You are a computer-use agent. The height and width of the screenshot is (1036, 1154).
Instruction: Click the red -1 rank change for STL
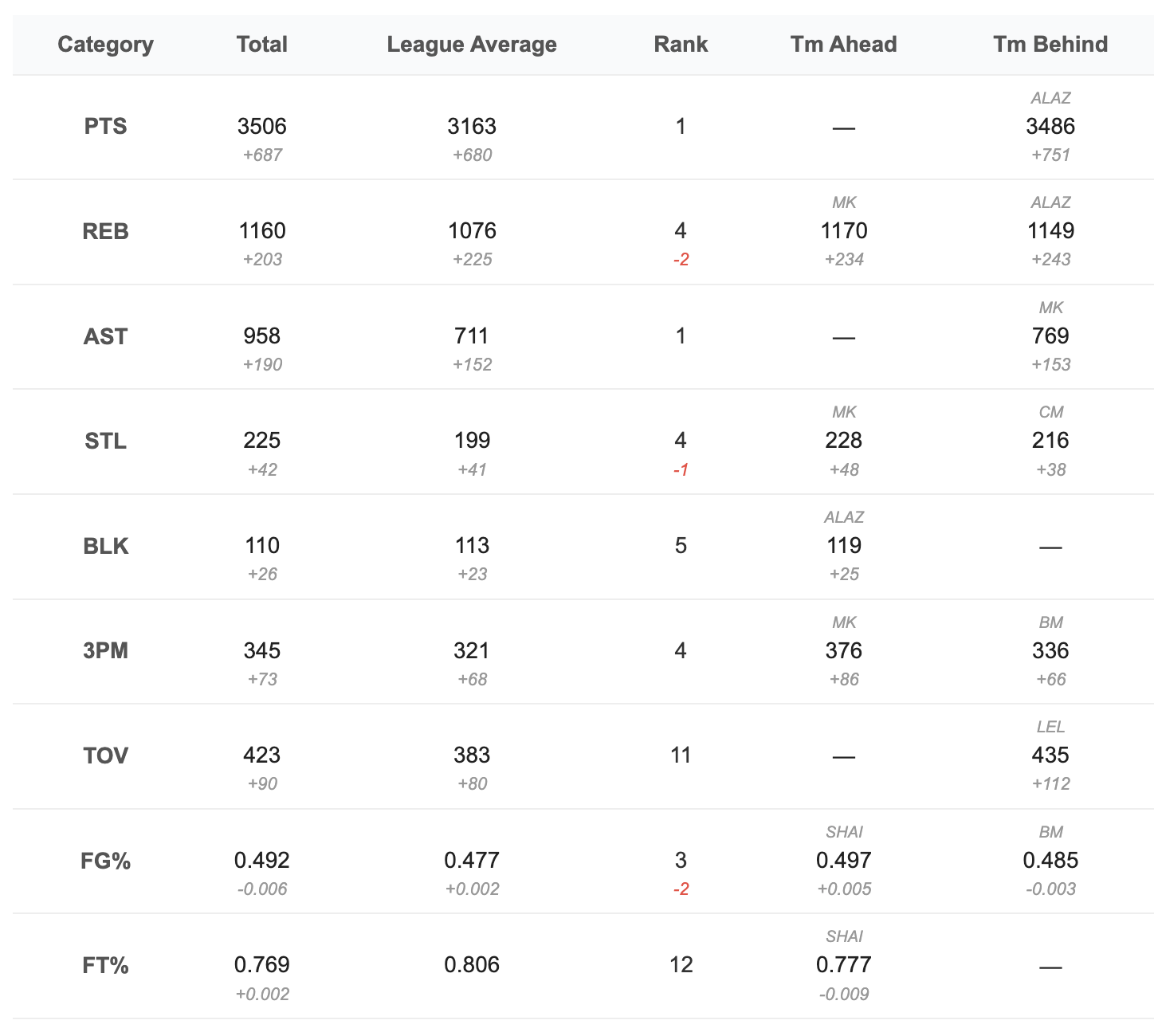681,469
